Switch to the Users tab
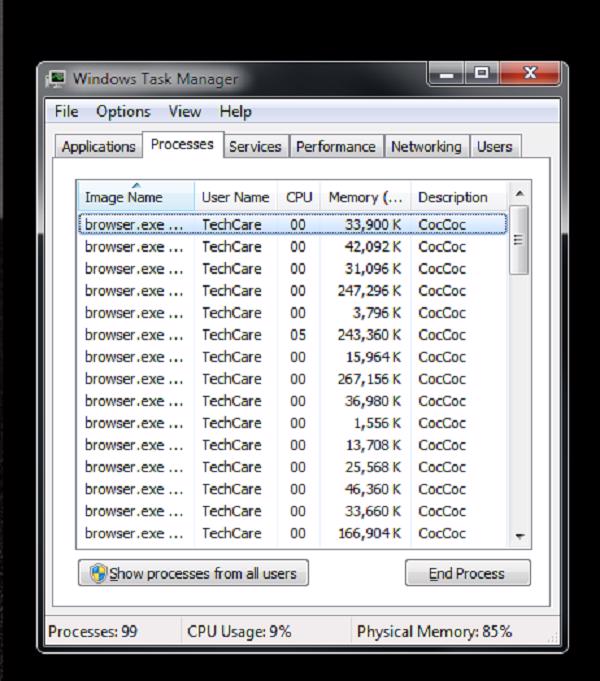 point(495,146)
